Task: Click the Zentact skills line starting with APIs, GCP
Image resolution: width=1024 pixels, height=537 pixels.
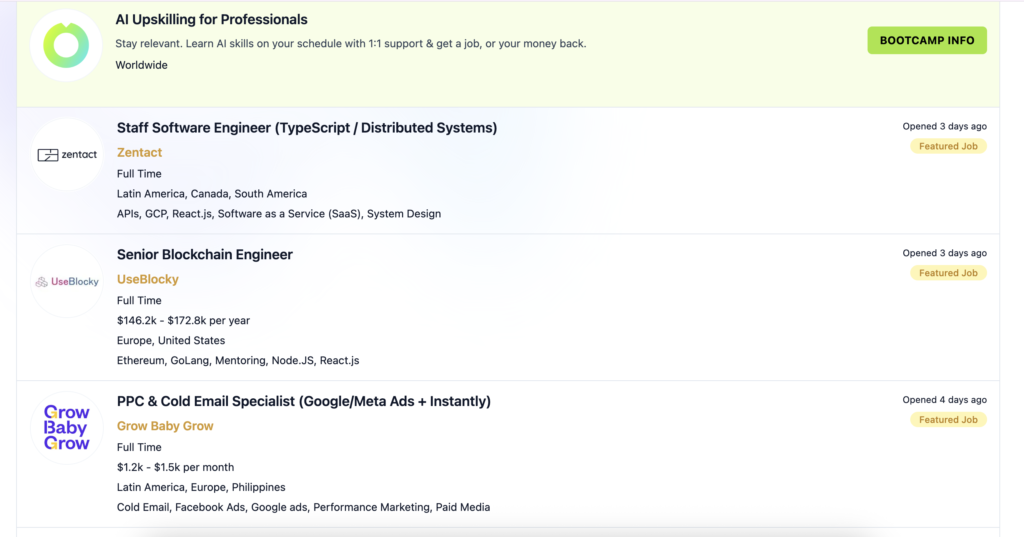Action: coord(279,214)
